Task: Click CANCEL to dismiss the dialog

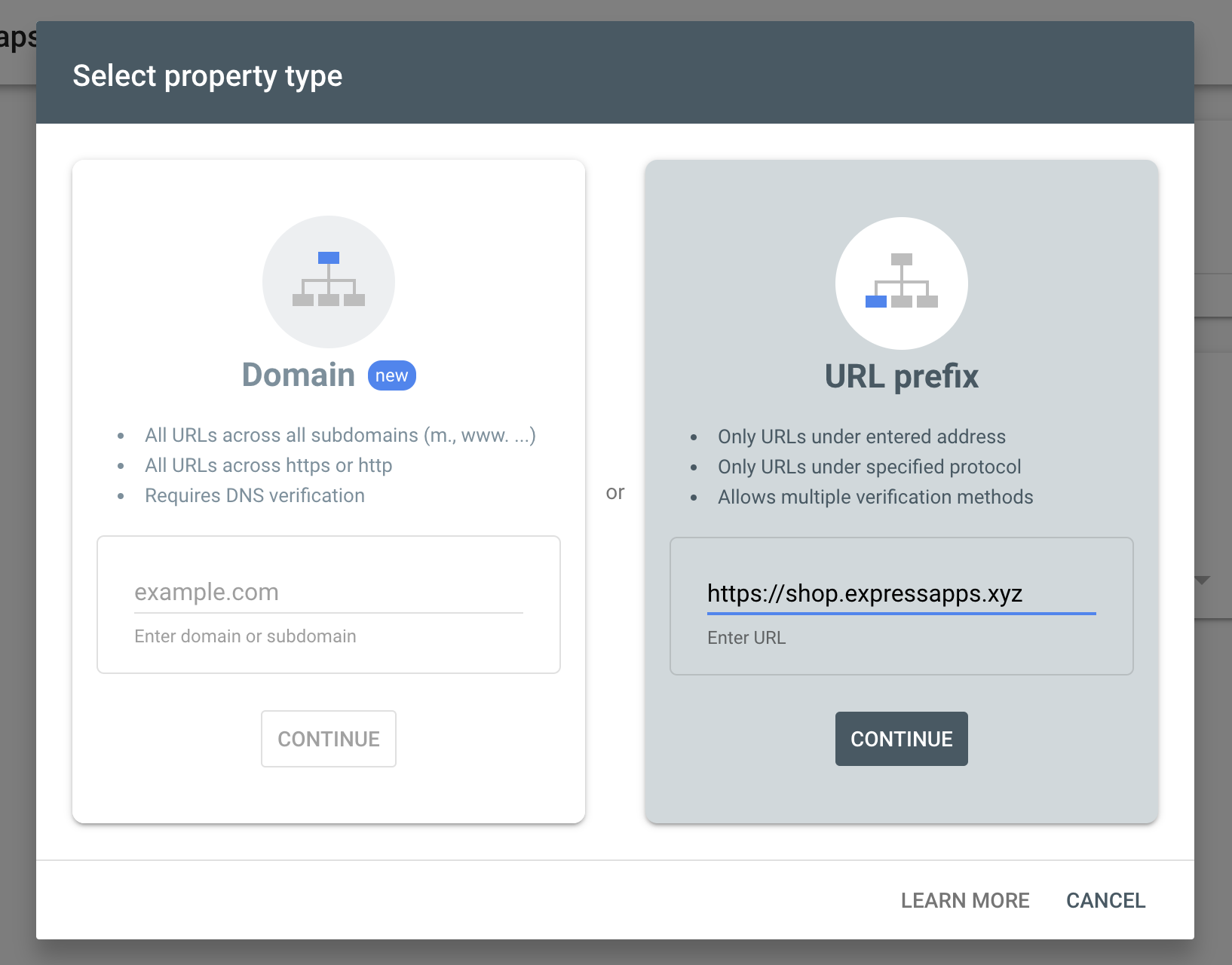Action: (x=1105, y=900)
